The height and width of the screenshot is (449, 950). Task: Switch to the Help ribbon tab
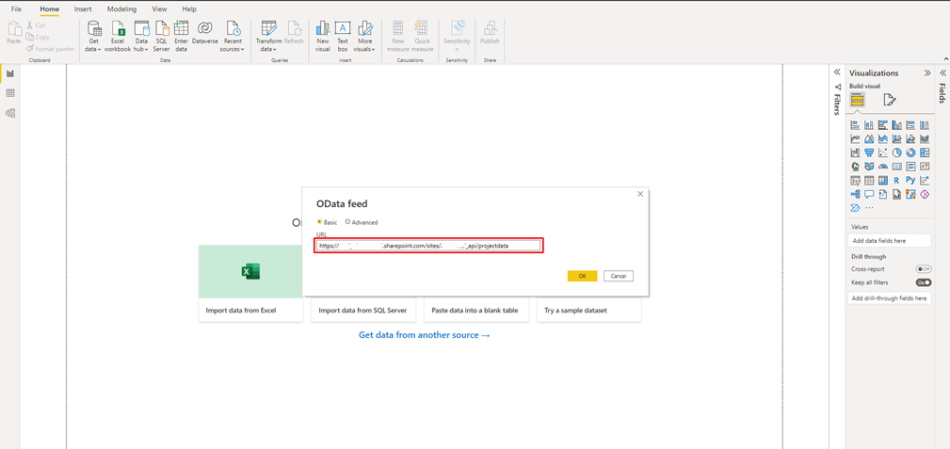[x=189, y=9]
